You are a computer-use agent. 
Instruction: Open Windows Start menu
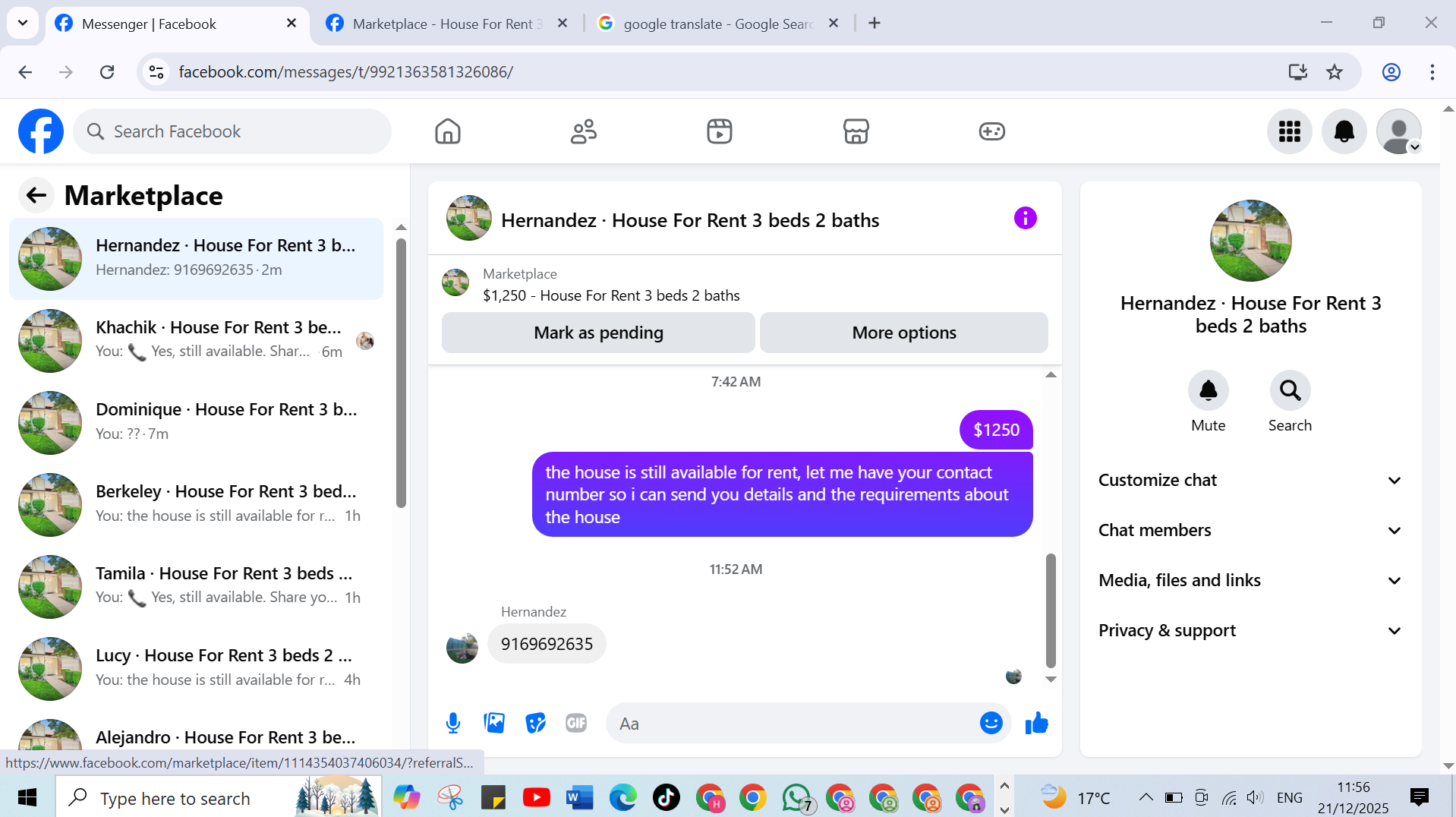(x=27, y=797)
